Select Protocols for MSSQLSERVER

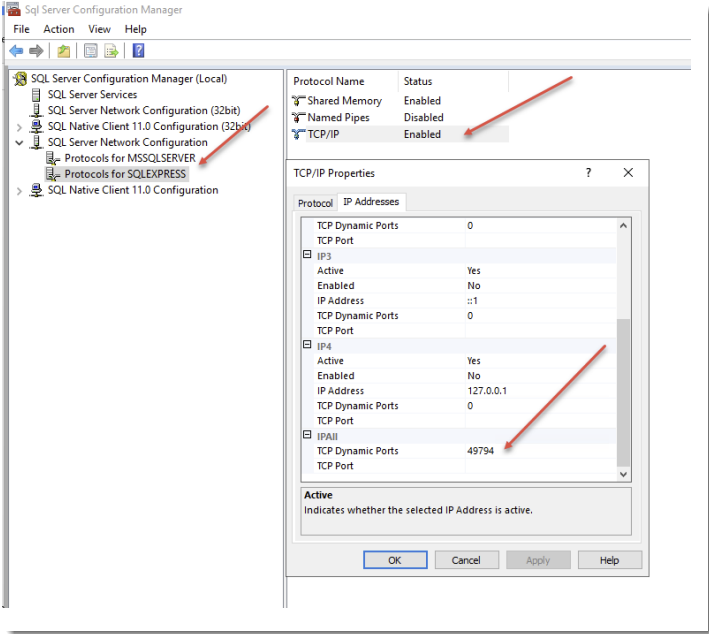130,158
